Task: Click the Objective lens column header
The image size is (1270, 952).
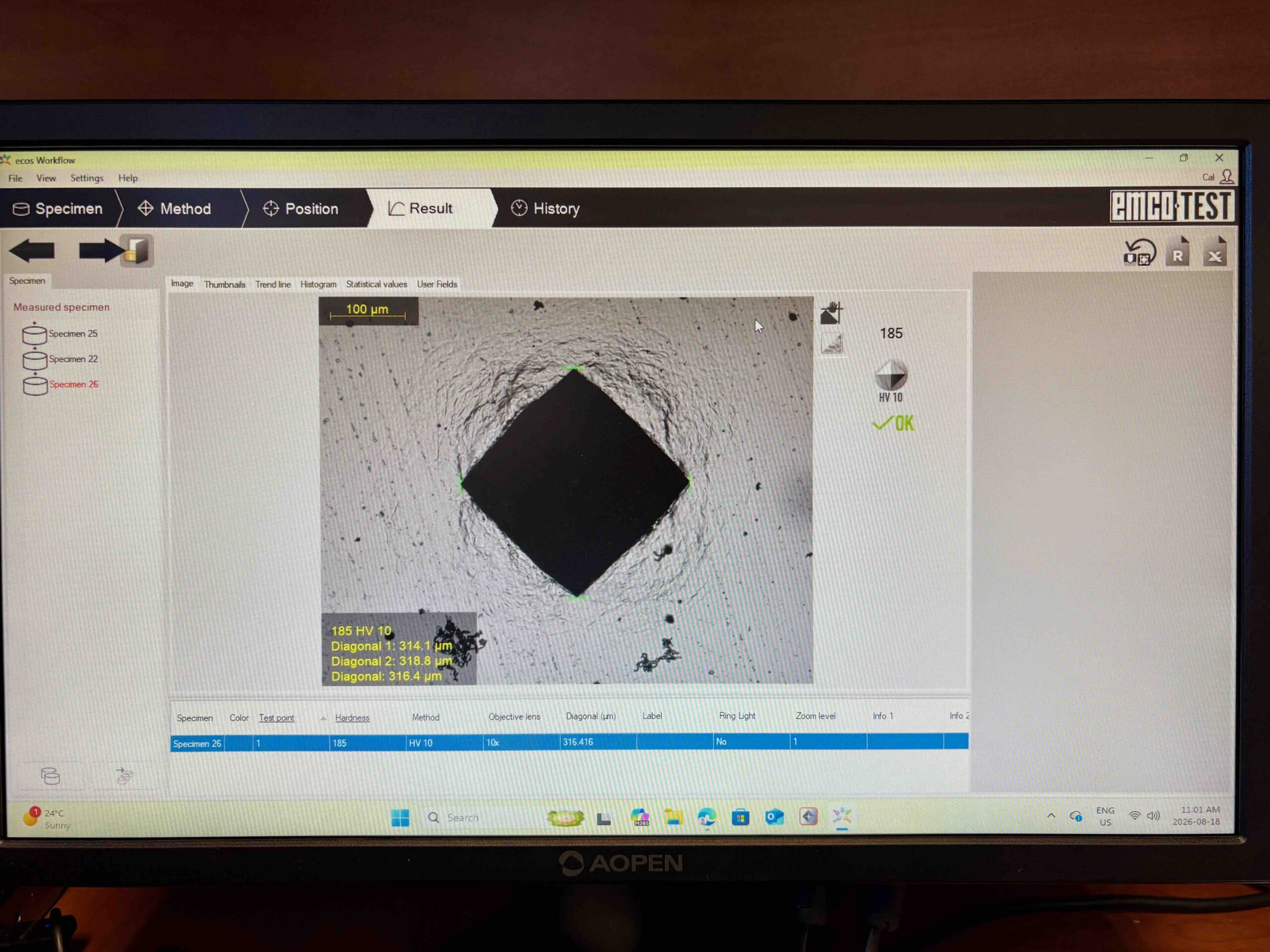Action: click(514, 716)
